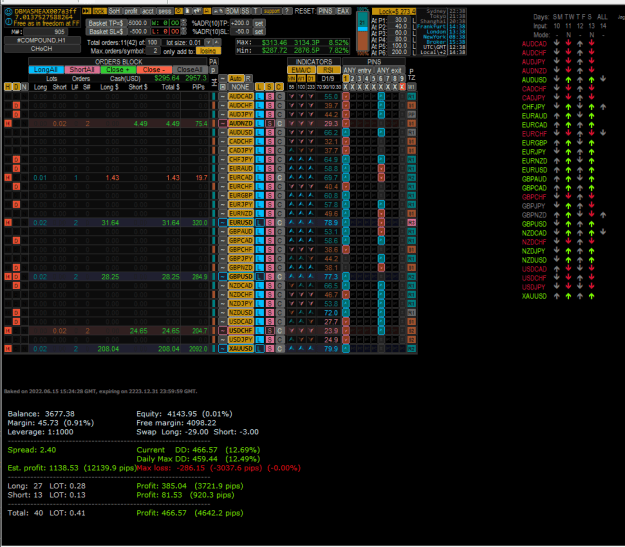Click the document page icon in the toolbar

[188, 11]
